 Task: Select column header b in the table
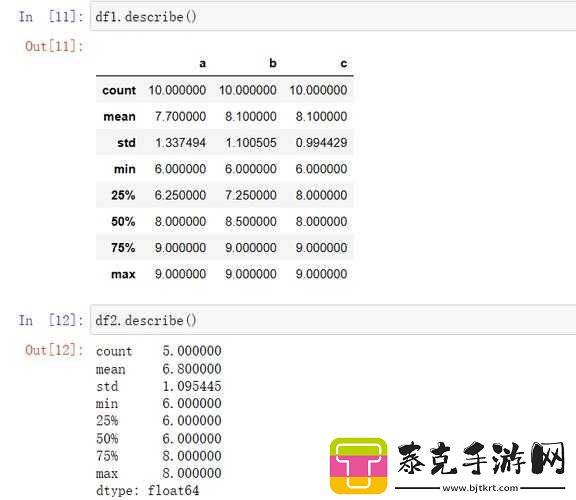pos(273,63)
